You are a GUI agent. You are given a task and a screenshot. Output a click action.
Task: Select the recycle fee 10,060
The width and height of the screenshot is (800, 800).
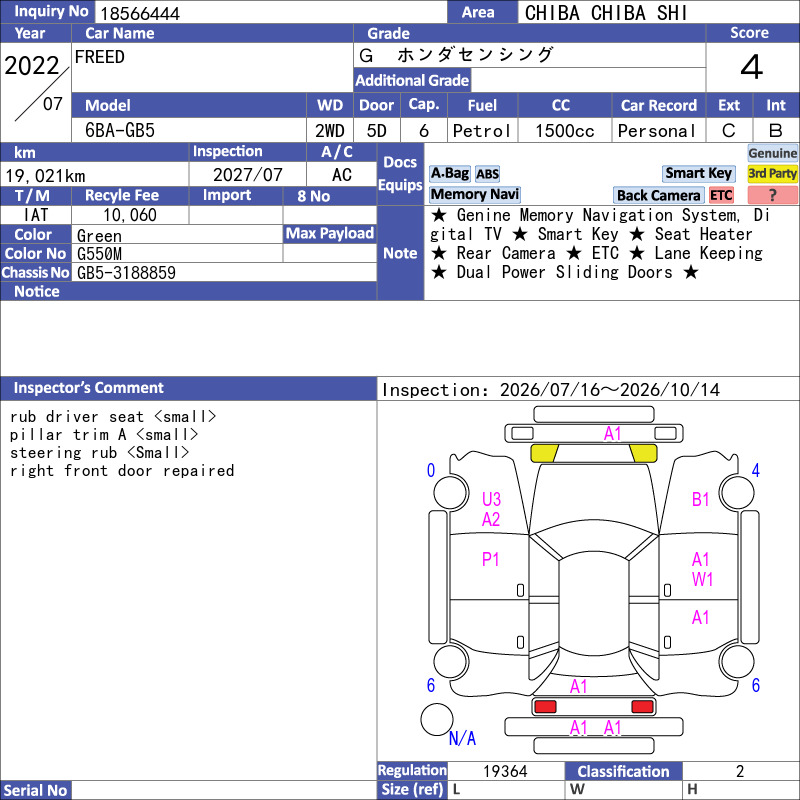point(130,215)
